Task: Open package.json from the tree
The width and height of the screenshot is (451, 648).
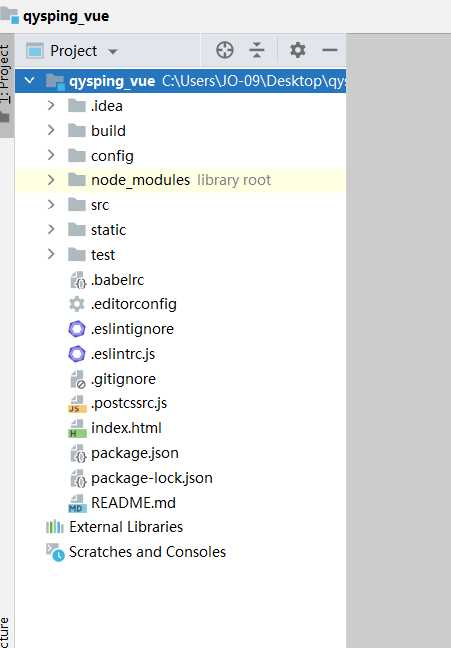Action: pos(135,453)
